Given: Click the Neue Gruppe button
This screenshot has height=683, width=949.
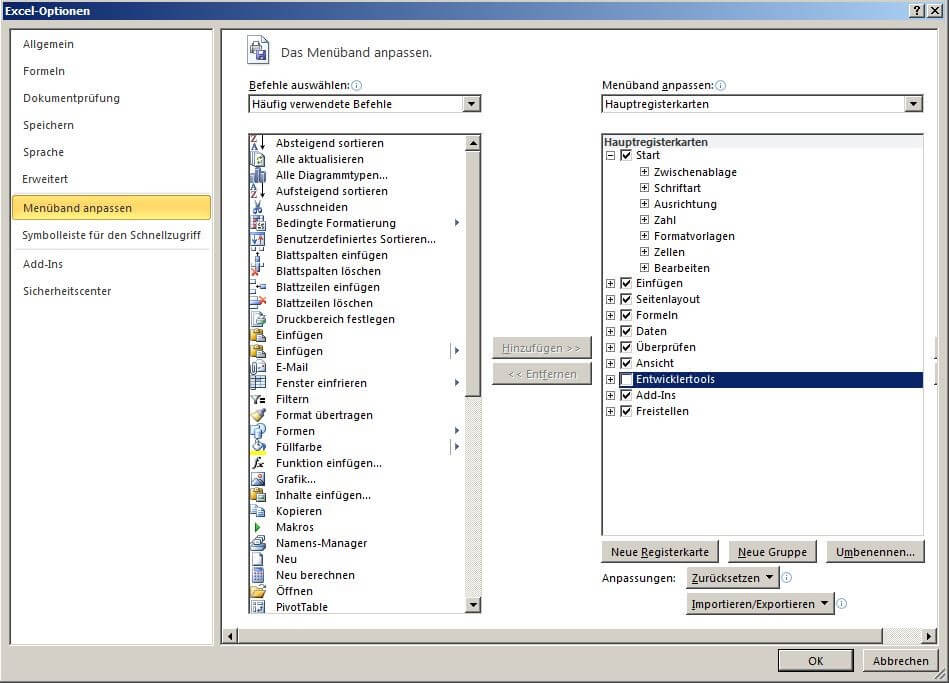Looking at the screenshot, I should pyautogui.click(x=772, y=552).
